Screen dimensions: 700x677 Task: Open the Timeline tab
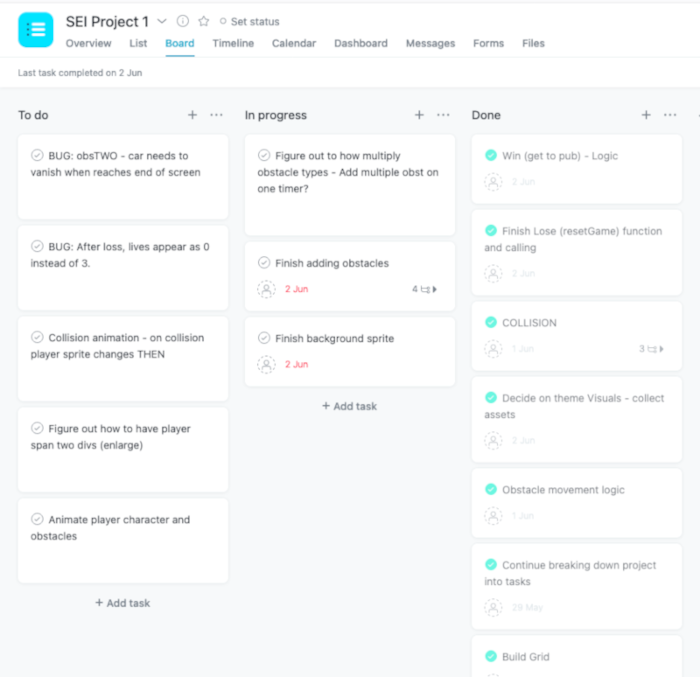pos(233,43)
